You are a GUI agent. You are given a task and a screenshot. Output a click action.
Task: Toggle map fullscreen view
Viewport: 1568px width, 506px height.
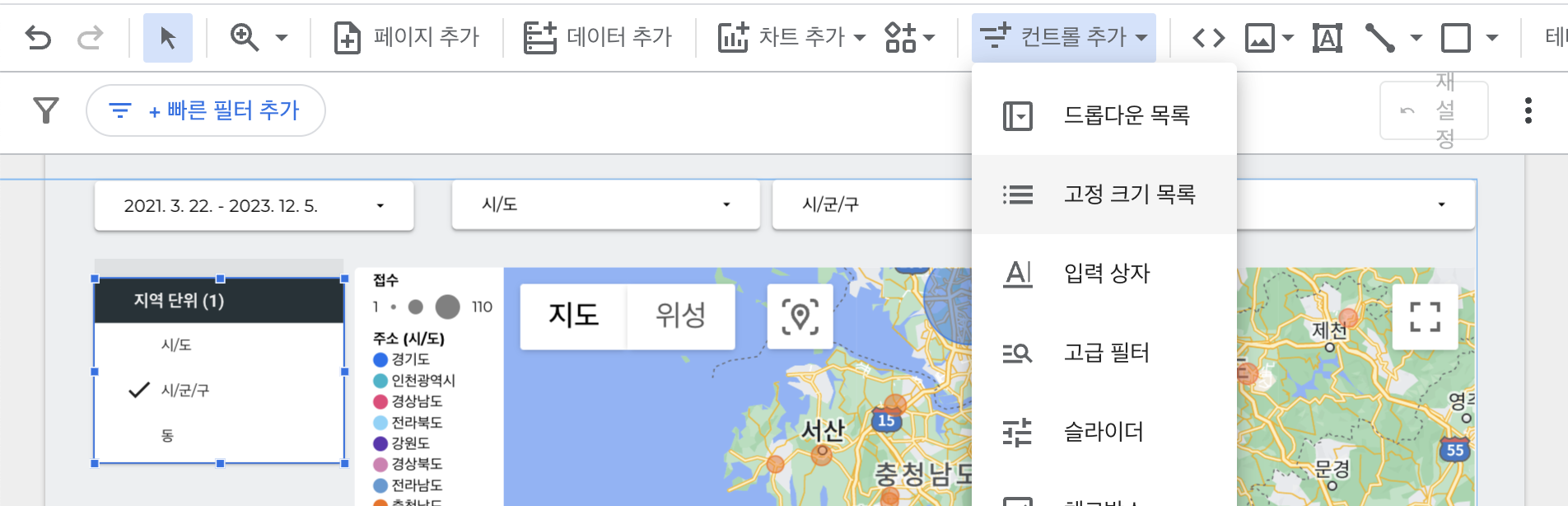[x=1425, y=317]
